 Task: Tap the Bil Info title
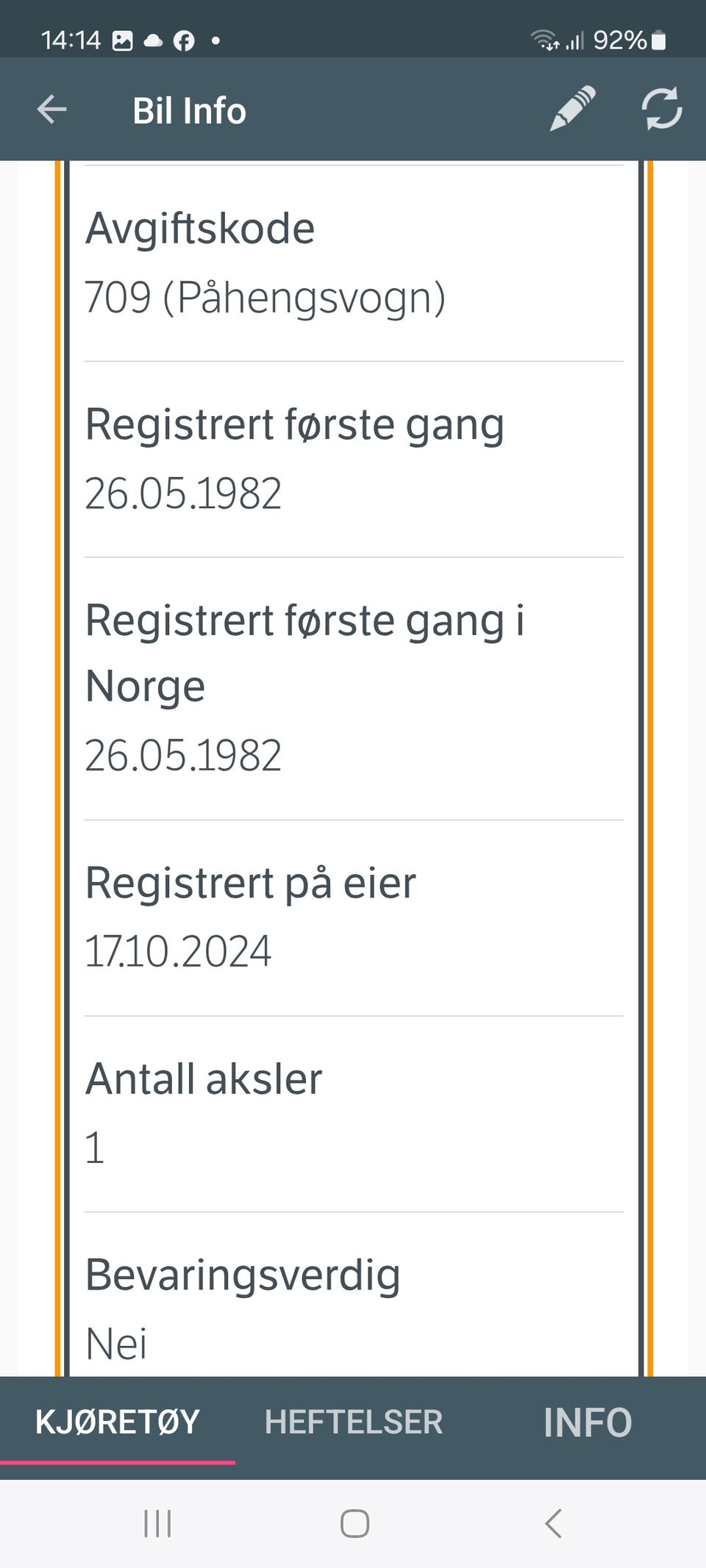pos(189,111)
